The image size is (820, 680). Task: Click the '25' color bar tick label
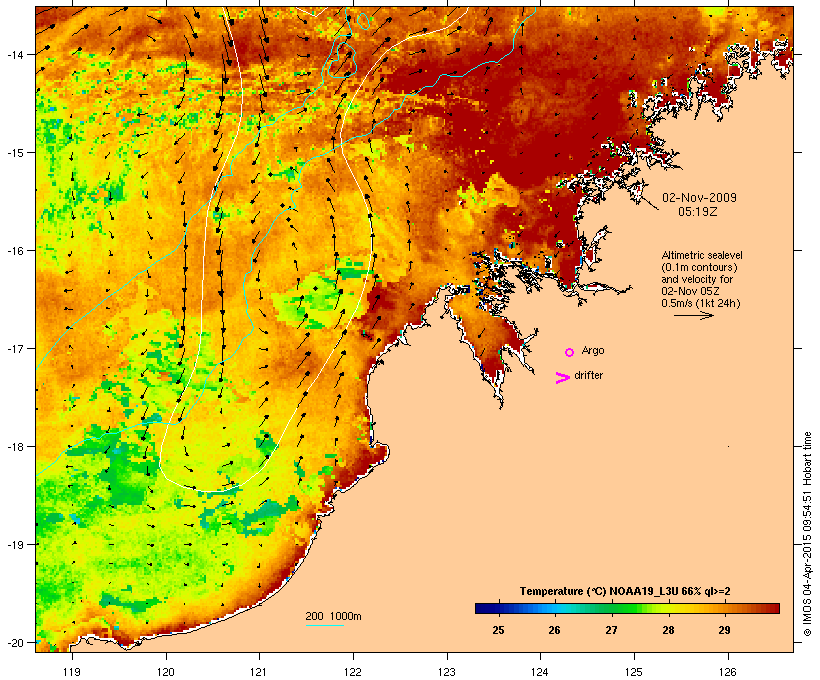498,630
